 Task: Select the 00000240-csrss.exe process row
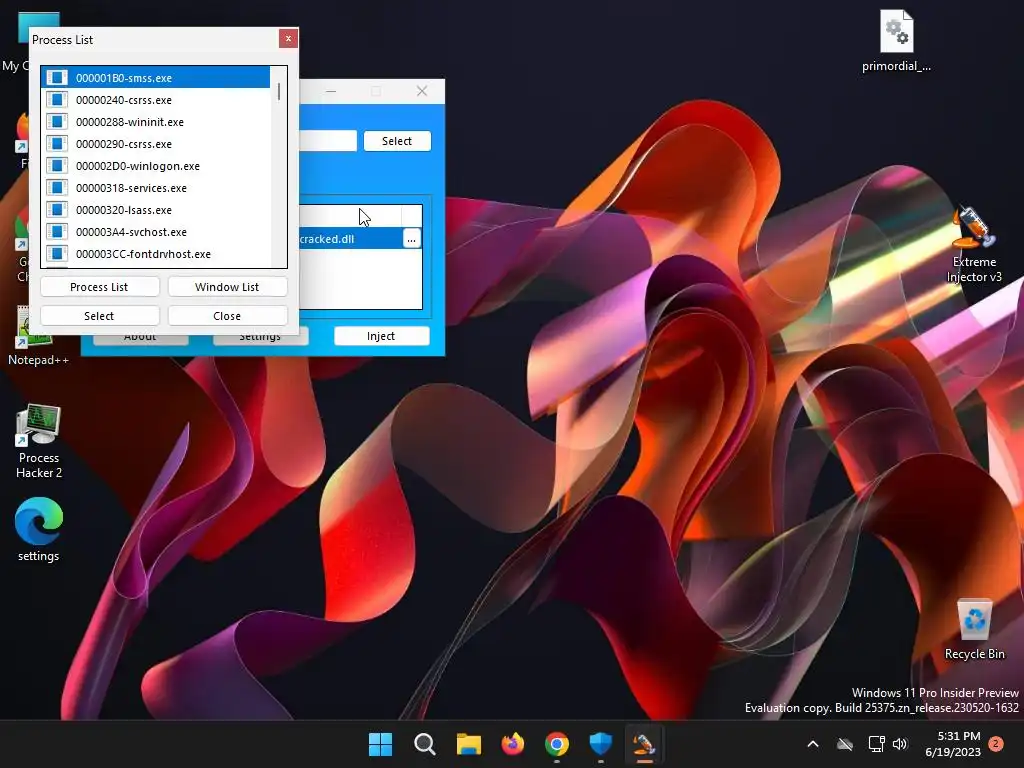[155, 100]
